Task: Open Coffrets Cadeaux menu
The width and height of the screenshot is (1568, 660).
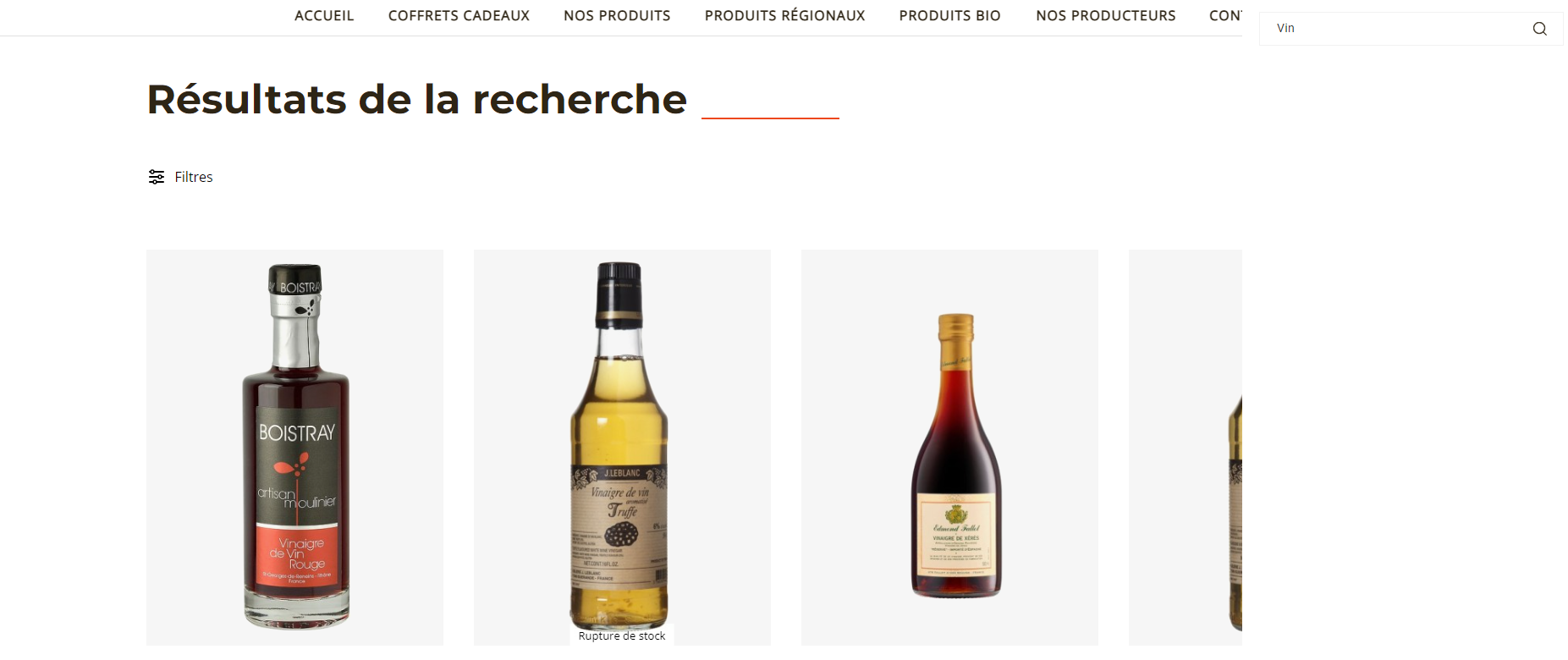Action: click(x=459, y=15)
